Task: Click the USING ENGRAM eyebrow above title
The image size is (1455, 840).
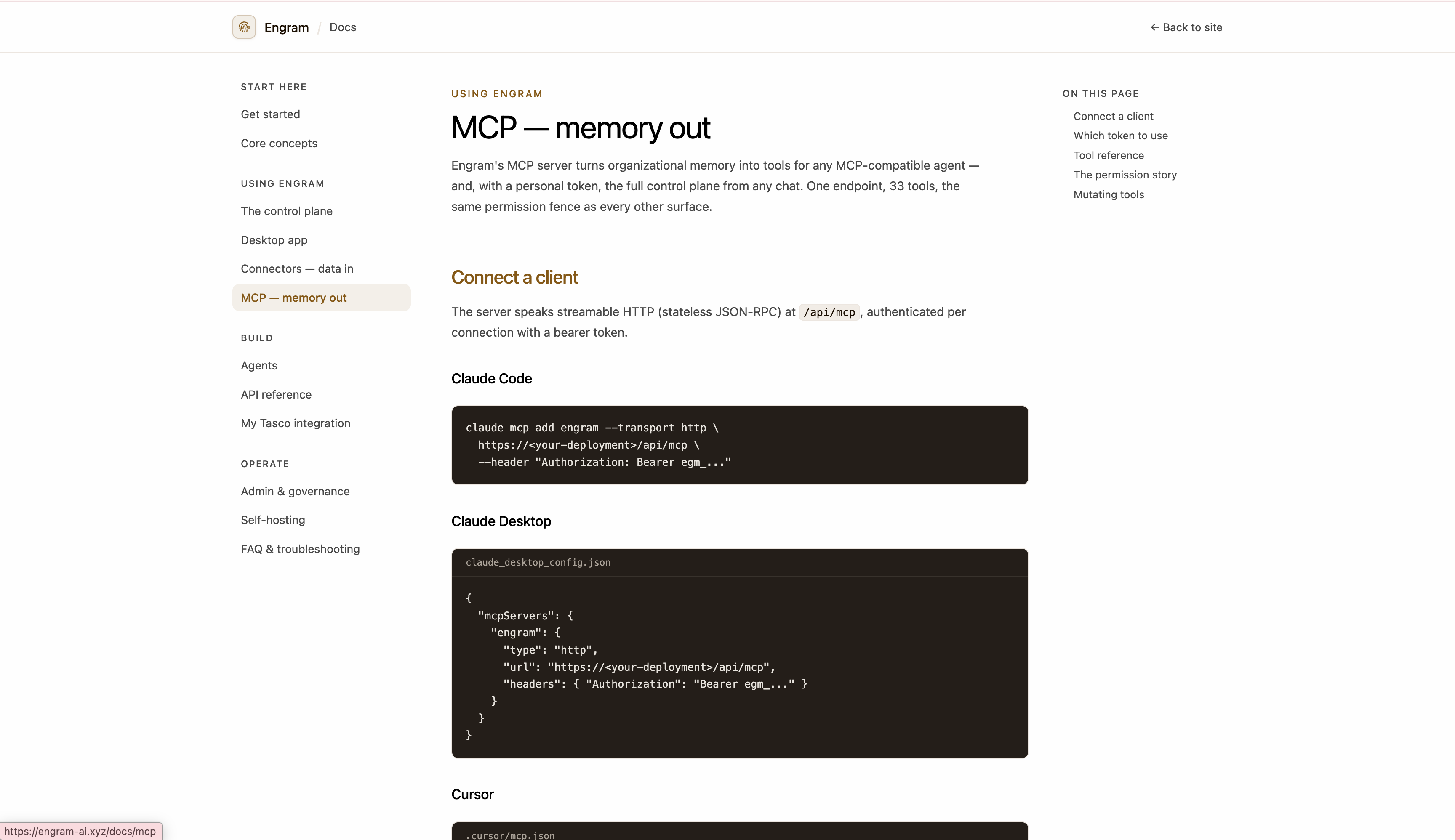Action: click(497, 93)
